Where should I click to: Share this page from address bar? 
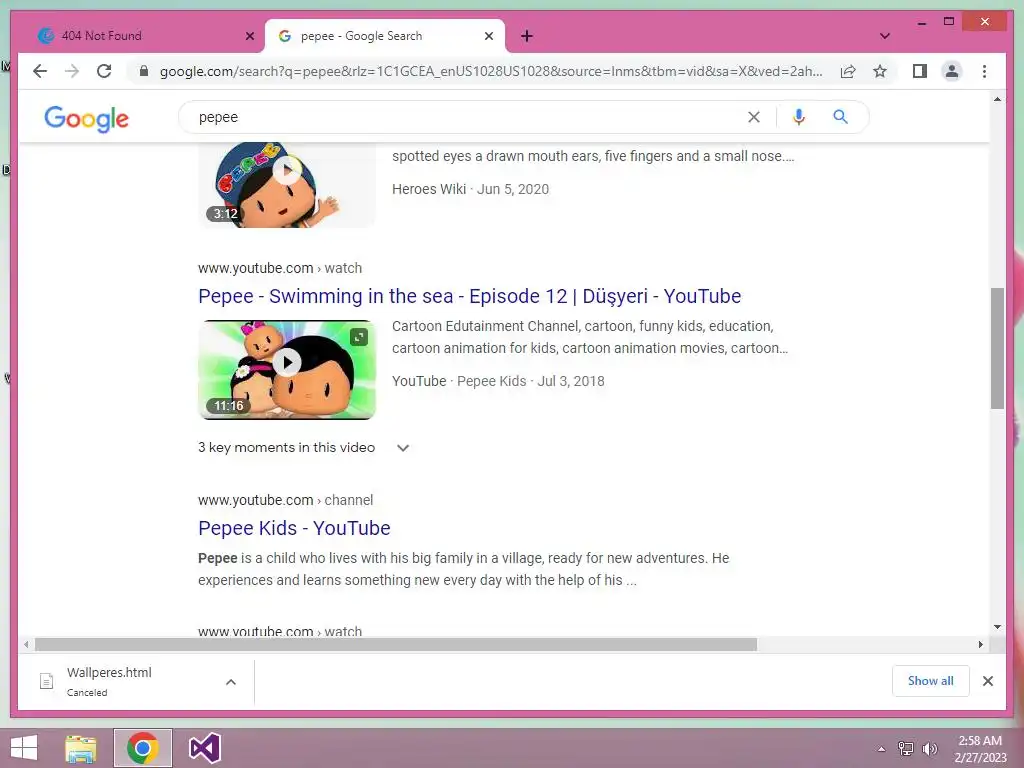[848, 71]
